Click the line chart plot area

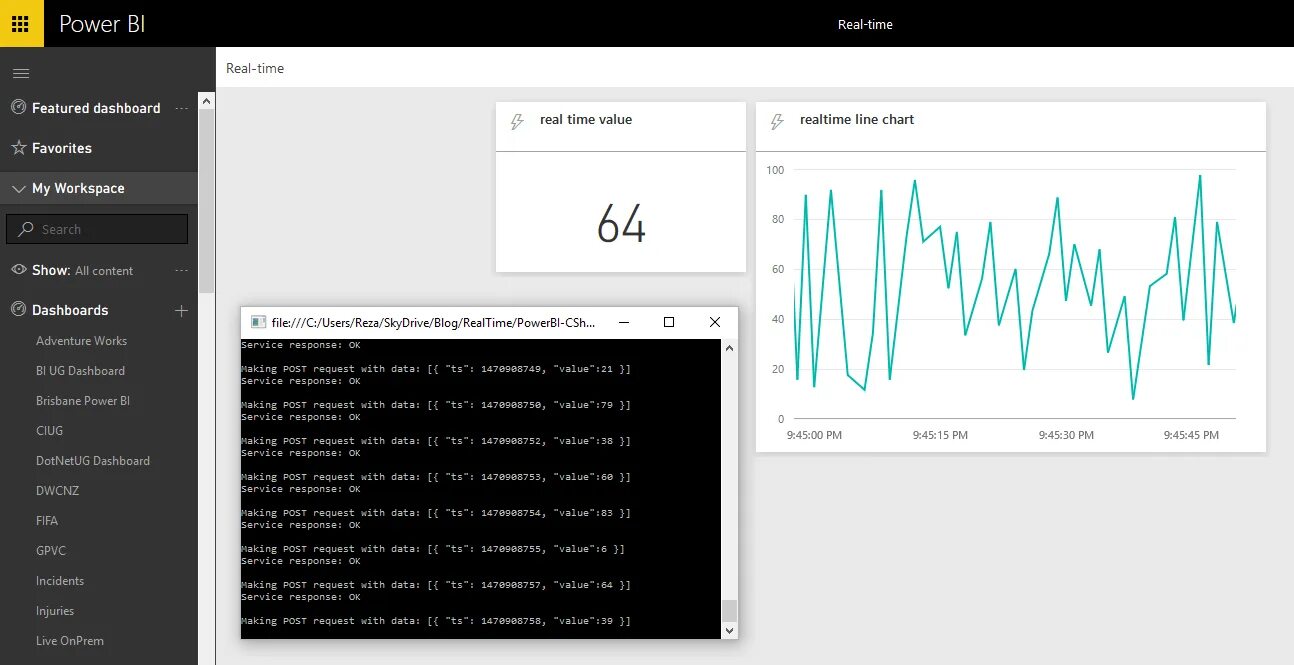1015,295
